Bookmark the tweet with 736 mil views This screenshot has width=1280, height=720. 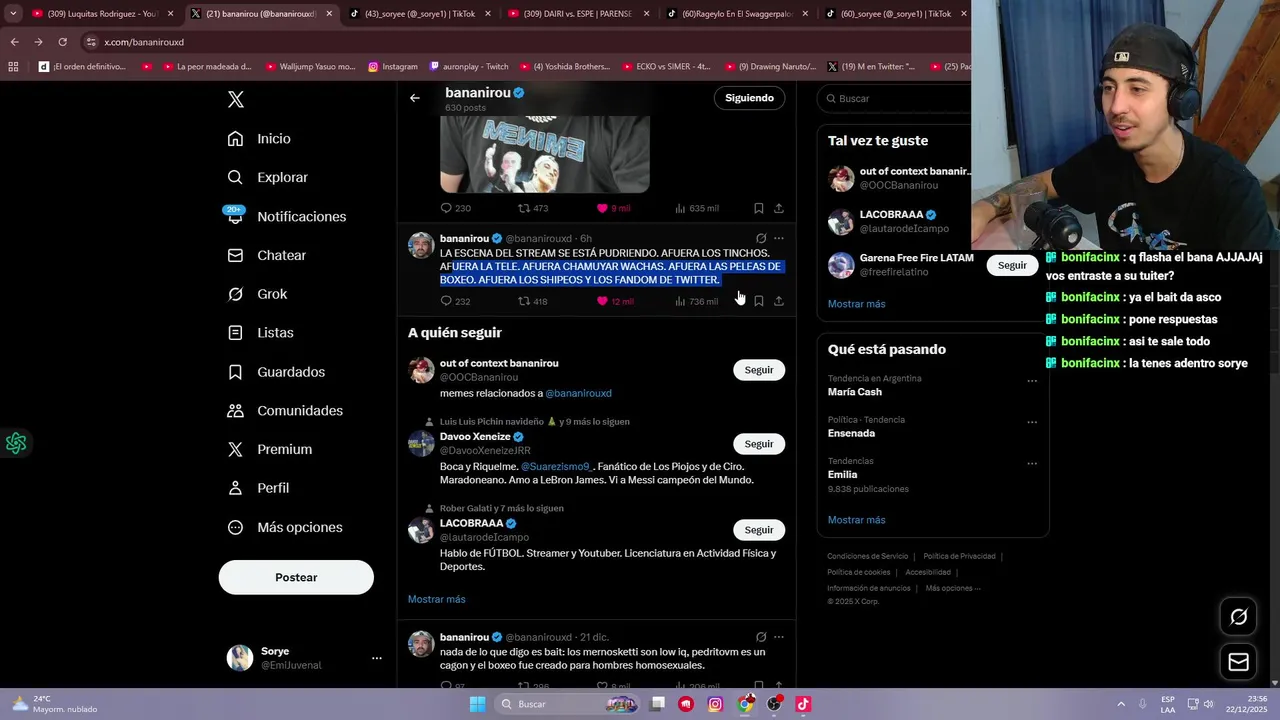[759, 301]
